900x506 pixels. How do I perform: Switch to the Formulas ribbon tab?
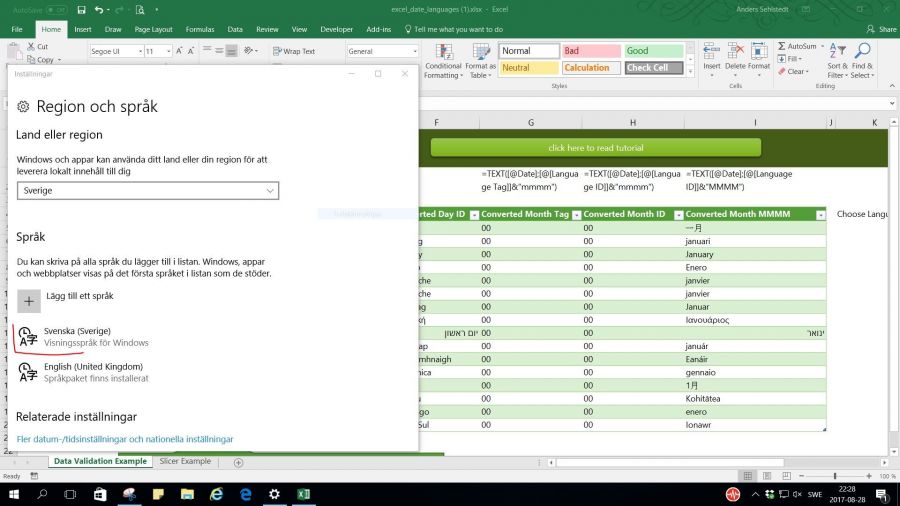(200, 29)
